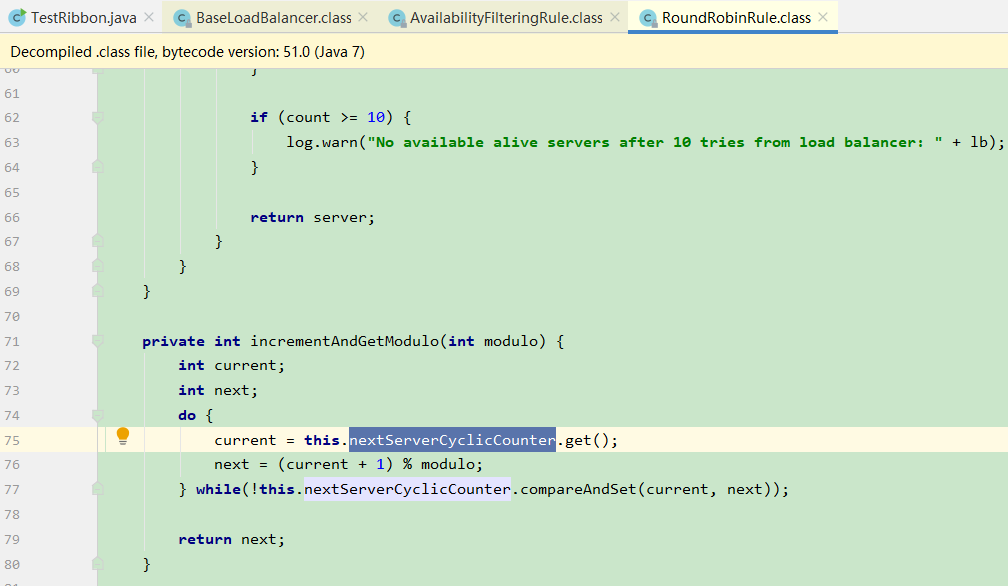1008x586 pixels.
Task: Click the selected nextServerCyclicCounter on line 75
Action: point(453,440)
